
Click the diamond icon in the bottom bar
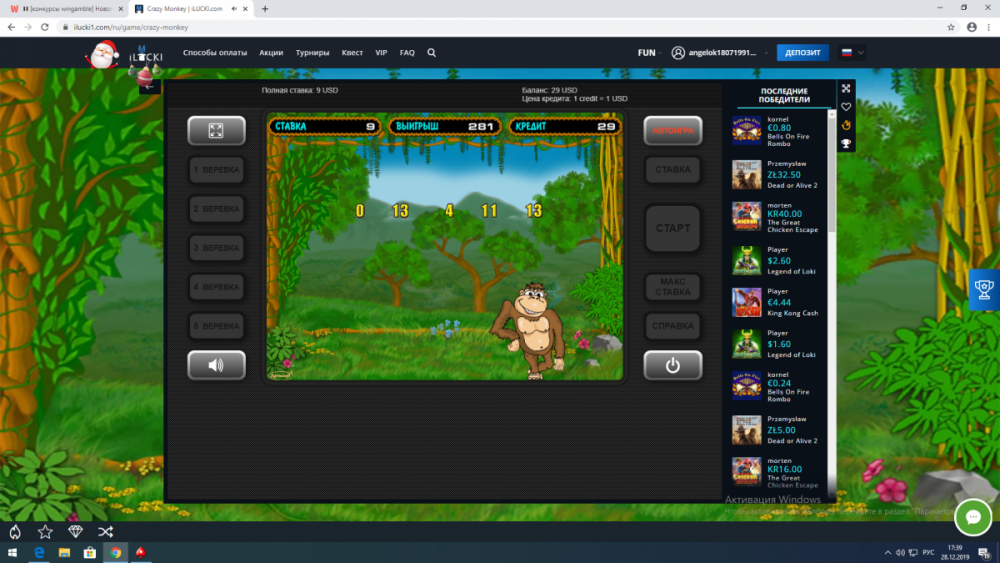point(76,531)
